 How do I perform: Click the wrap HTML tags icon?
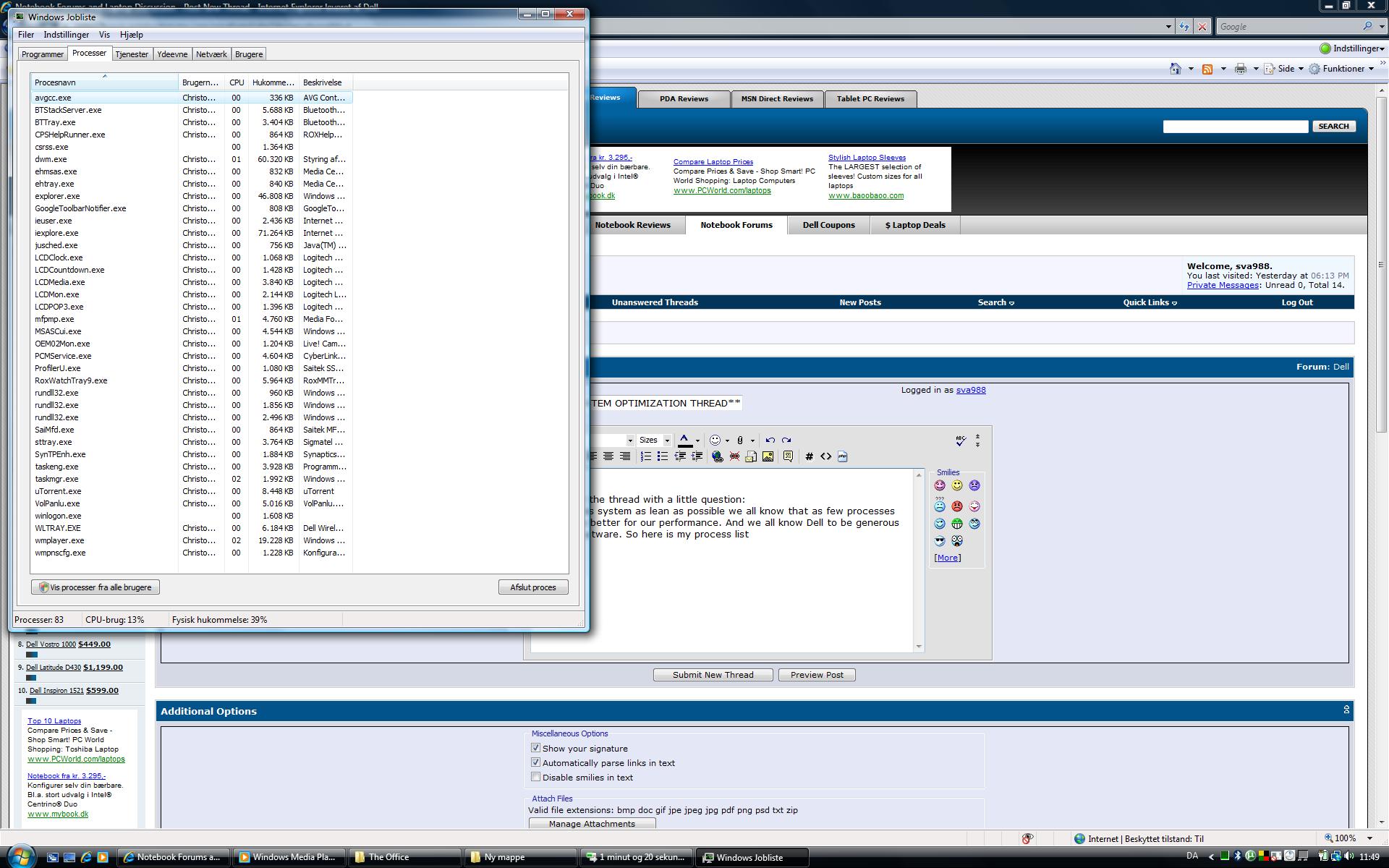825,456
